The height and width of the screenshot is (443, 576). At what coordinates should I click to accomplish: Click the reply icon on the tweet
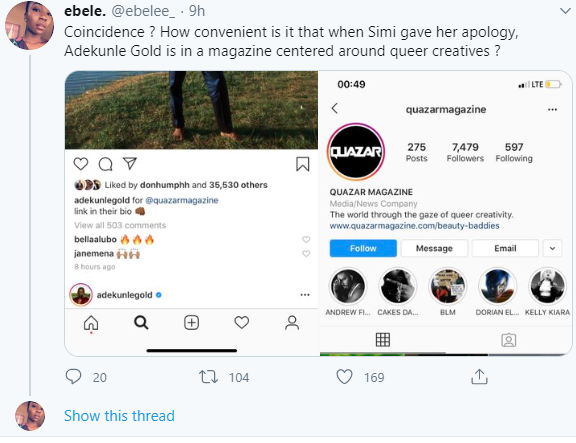pos(73,377)
